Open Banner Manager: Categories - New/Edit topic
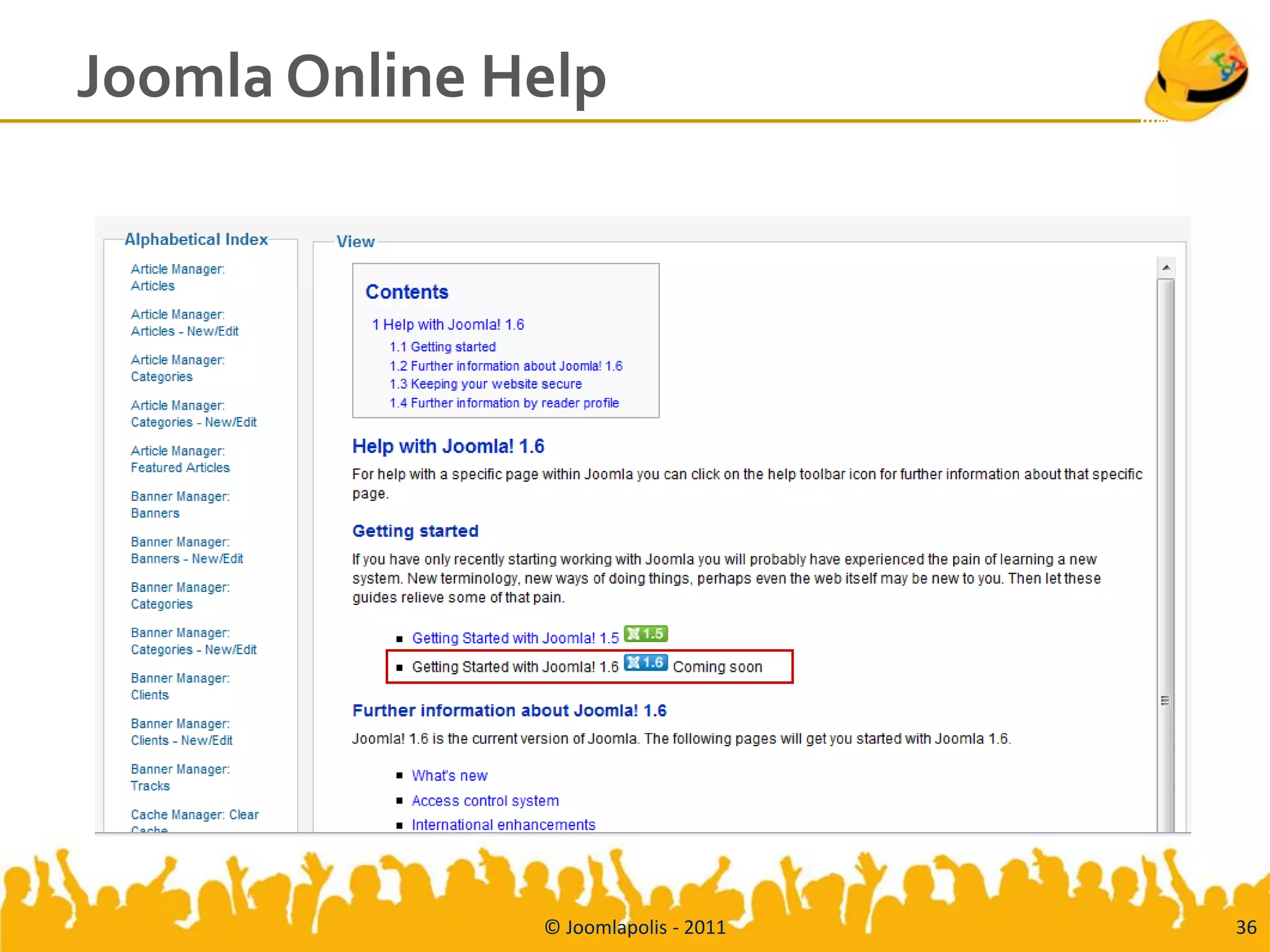 pyautogui.click(x=193, y=641)
